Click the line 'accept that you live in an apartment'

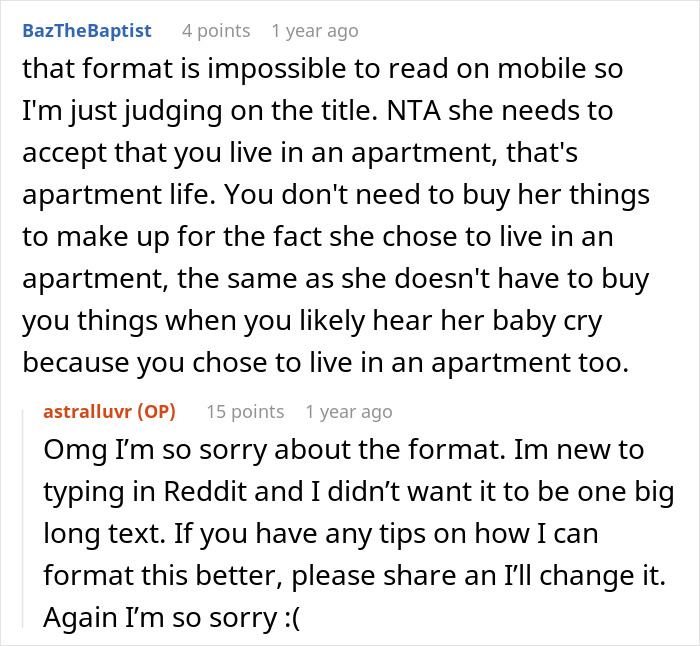(x=300, y=153)
